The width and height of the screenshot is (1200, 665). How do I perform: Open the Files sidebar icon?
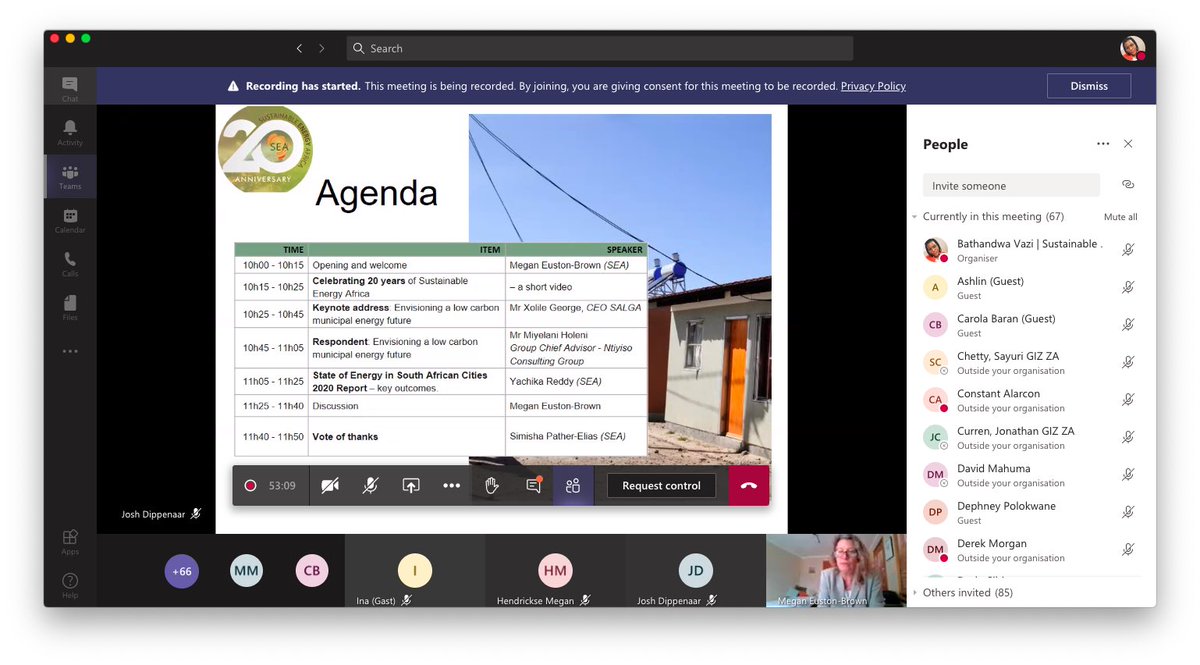(70, 307)
